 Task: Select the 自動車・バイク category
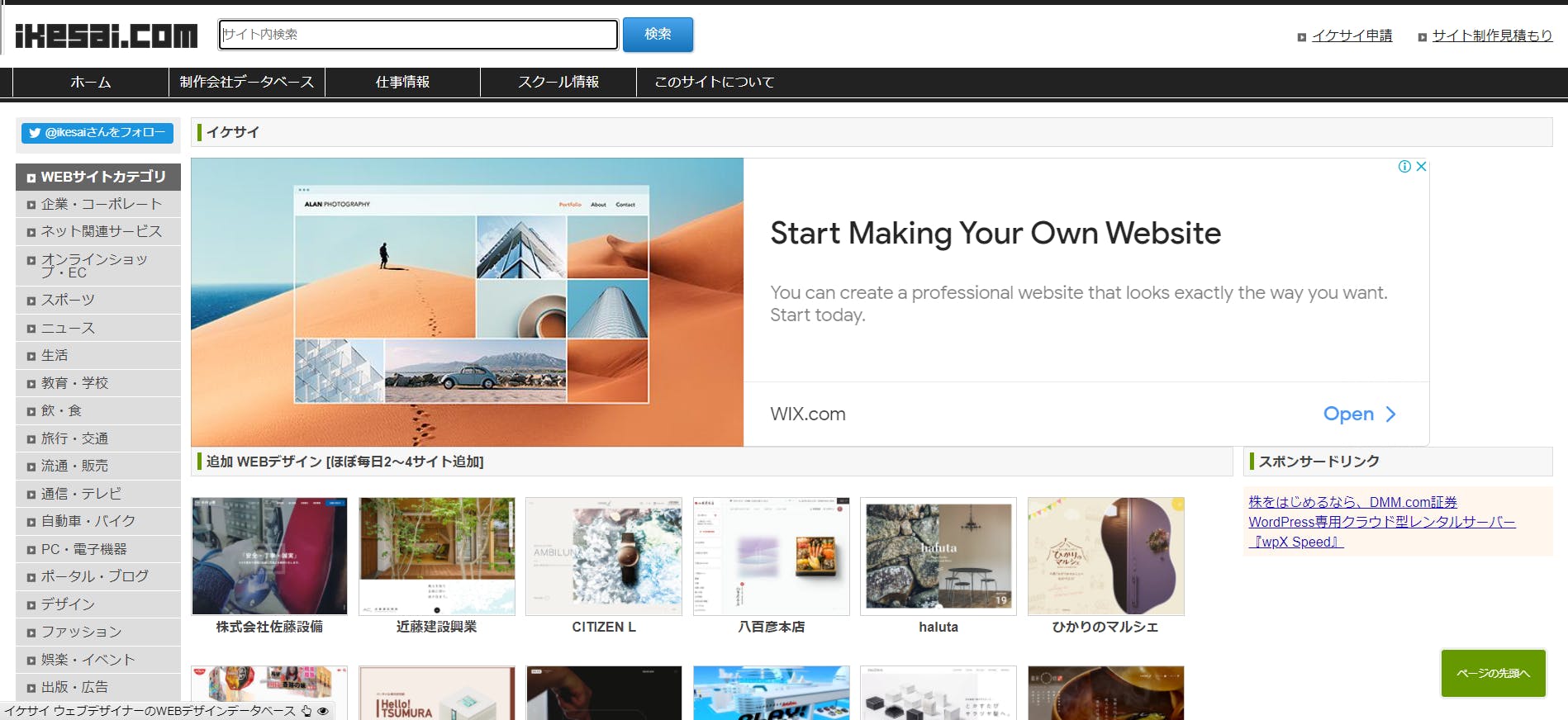click(98, 521)
